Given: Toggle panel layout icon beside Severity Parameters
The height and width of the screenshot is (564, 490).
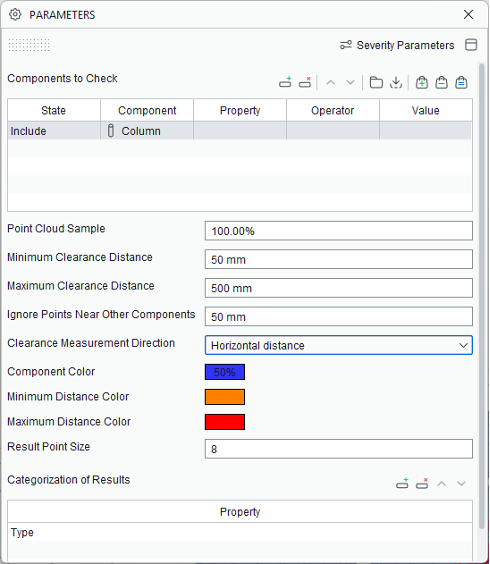Looking at the screenshot, I should (471, 45).
